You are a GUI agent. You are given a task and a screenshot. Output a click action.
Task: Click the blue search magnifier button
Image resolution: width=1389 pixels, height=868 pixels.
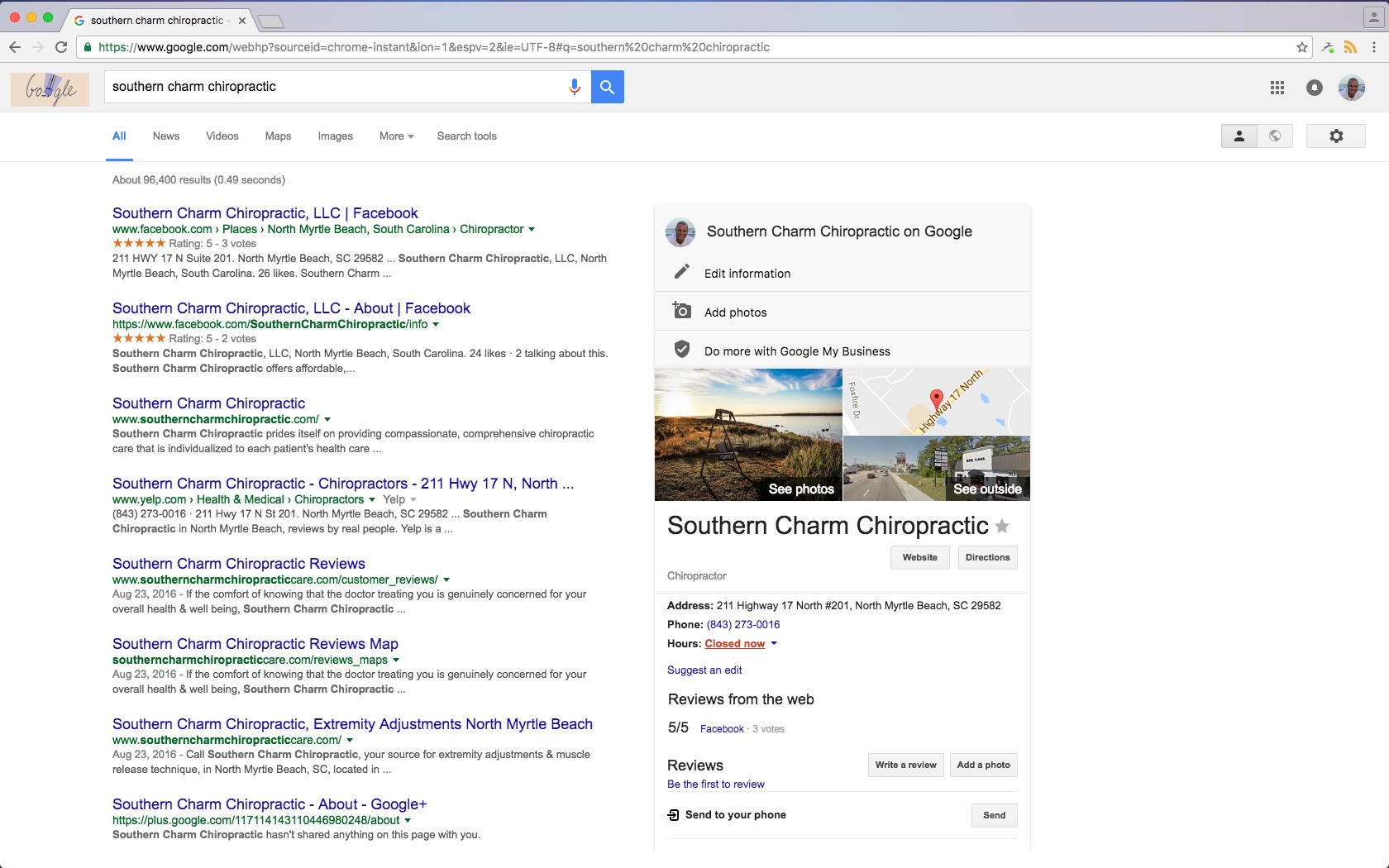click(607, 87)
